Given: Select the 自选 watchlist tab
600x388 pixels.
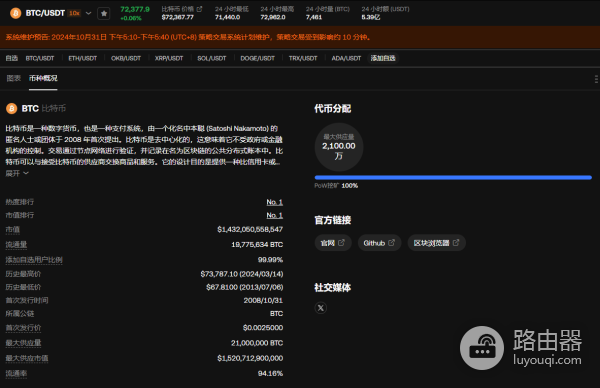Looking at the screenshot, I should (11, 58).
